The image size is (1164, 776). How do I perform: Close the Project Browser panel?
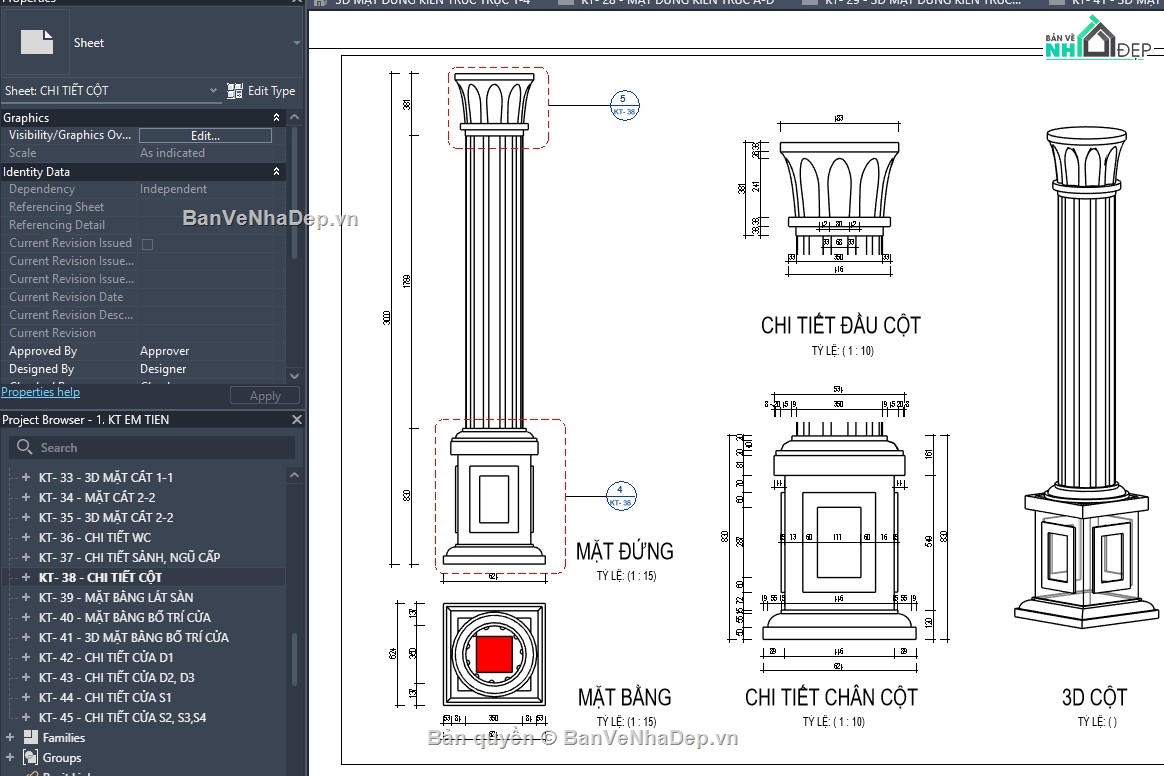[297, 420]
